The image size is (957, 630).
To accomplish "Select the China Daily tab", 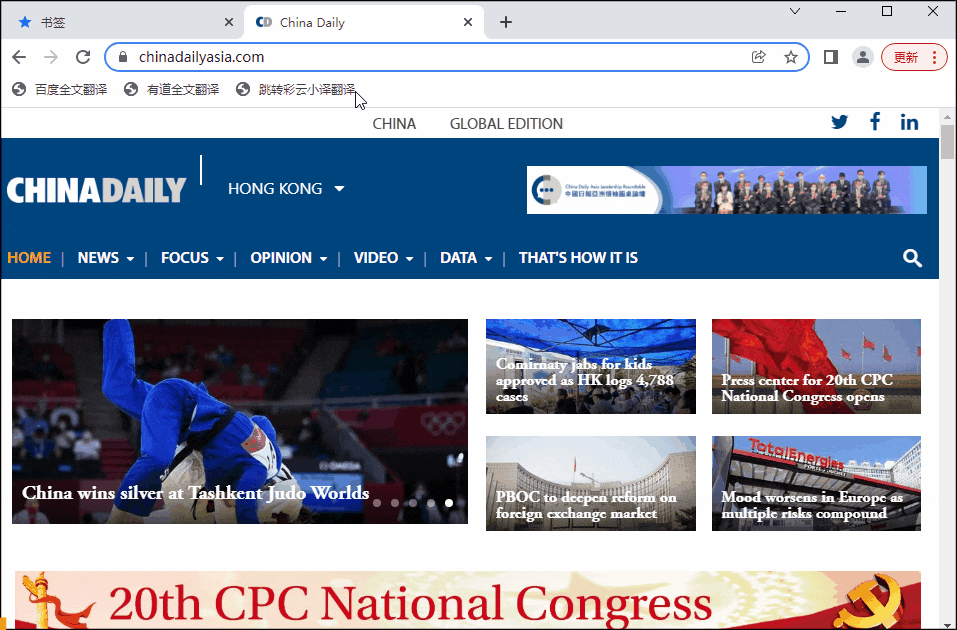I will tap(364, 23).
